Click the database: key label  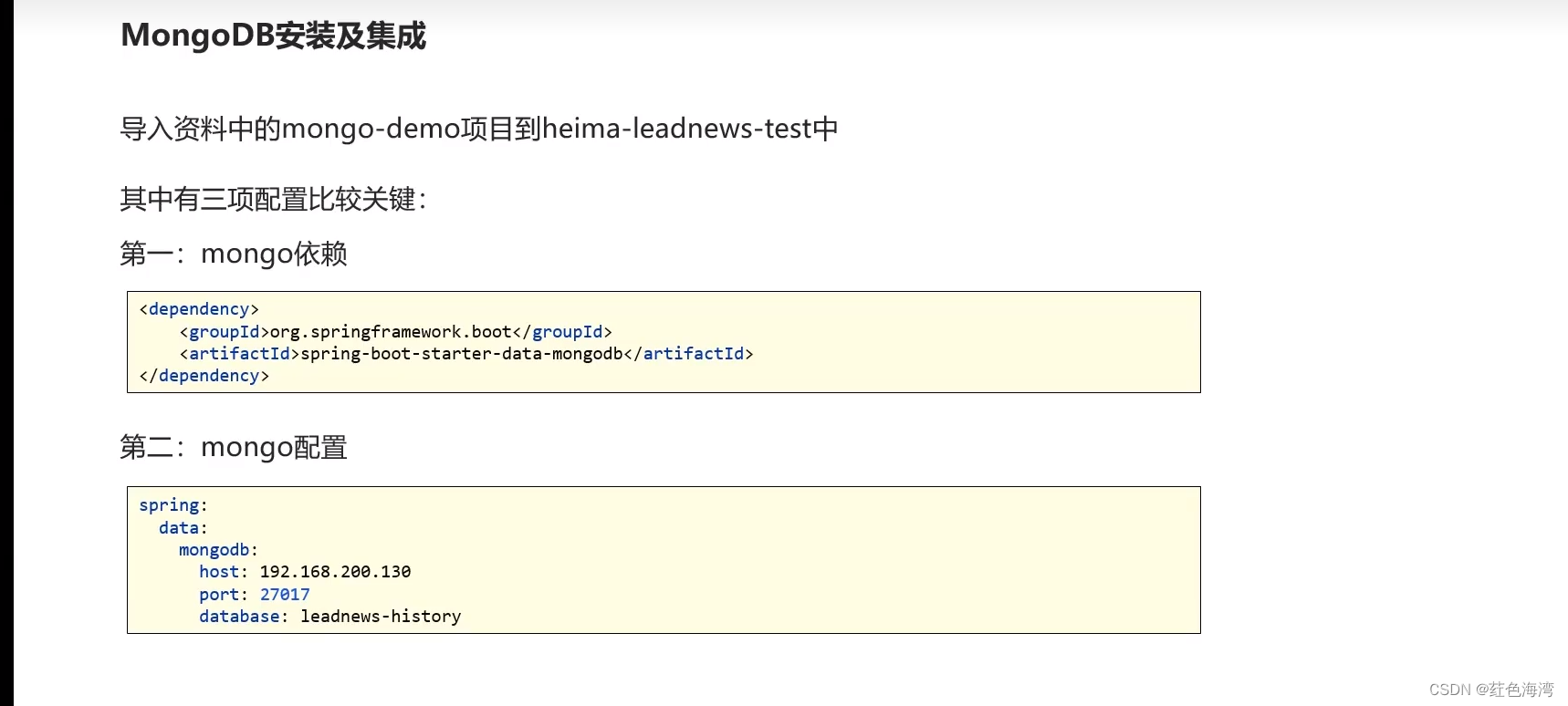(x=243, y=617)
